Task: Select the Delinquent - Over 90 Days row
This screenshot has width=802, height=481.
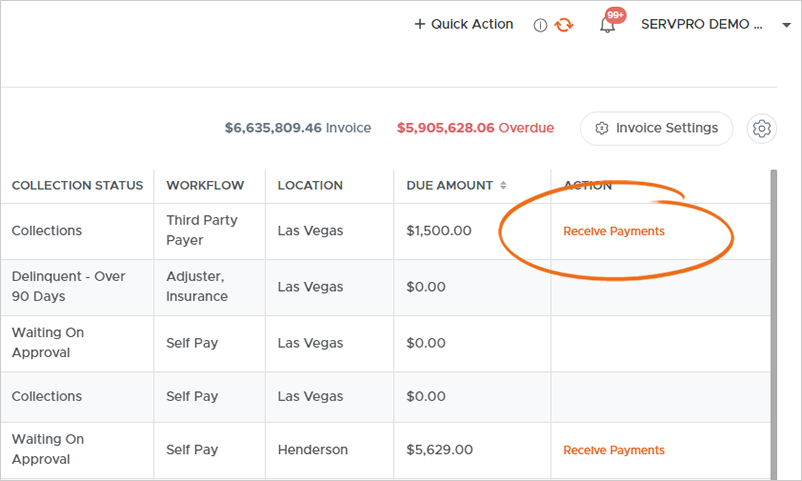Action: [69, 286]
